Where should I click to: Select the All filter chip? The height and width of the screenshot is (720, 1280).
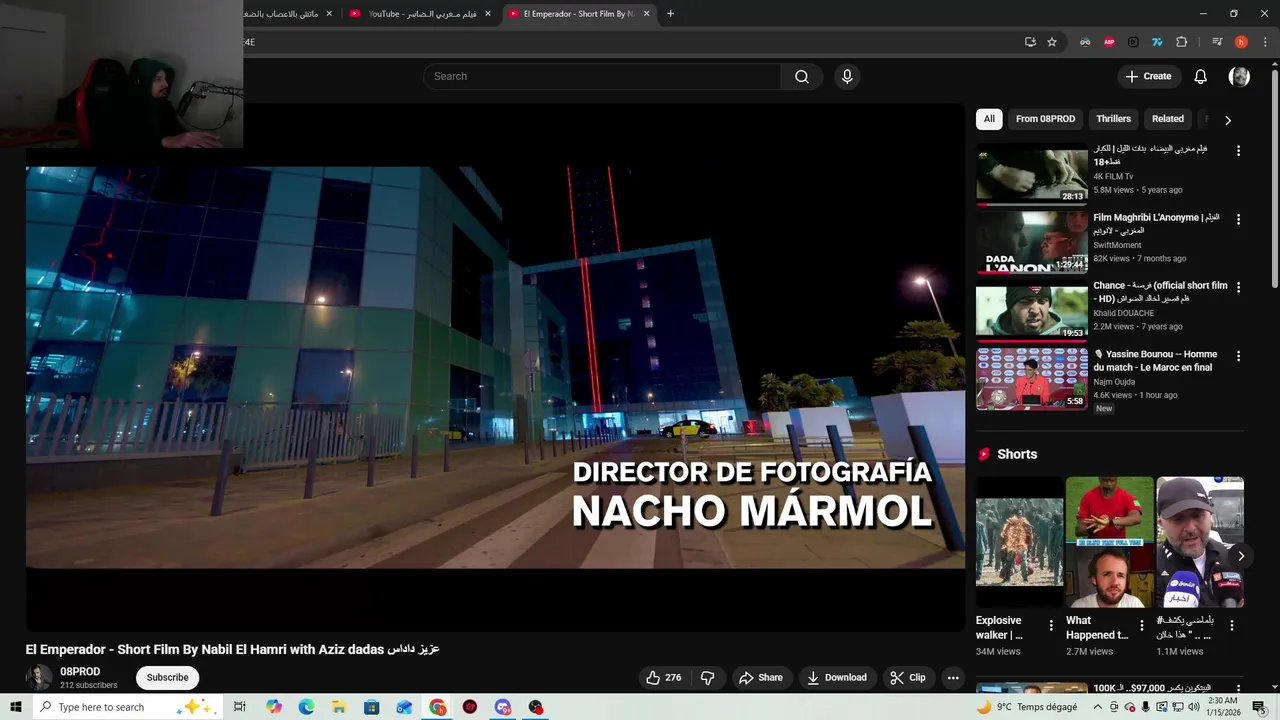coord(989,119)
